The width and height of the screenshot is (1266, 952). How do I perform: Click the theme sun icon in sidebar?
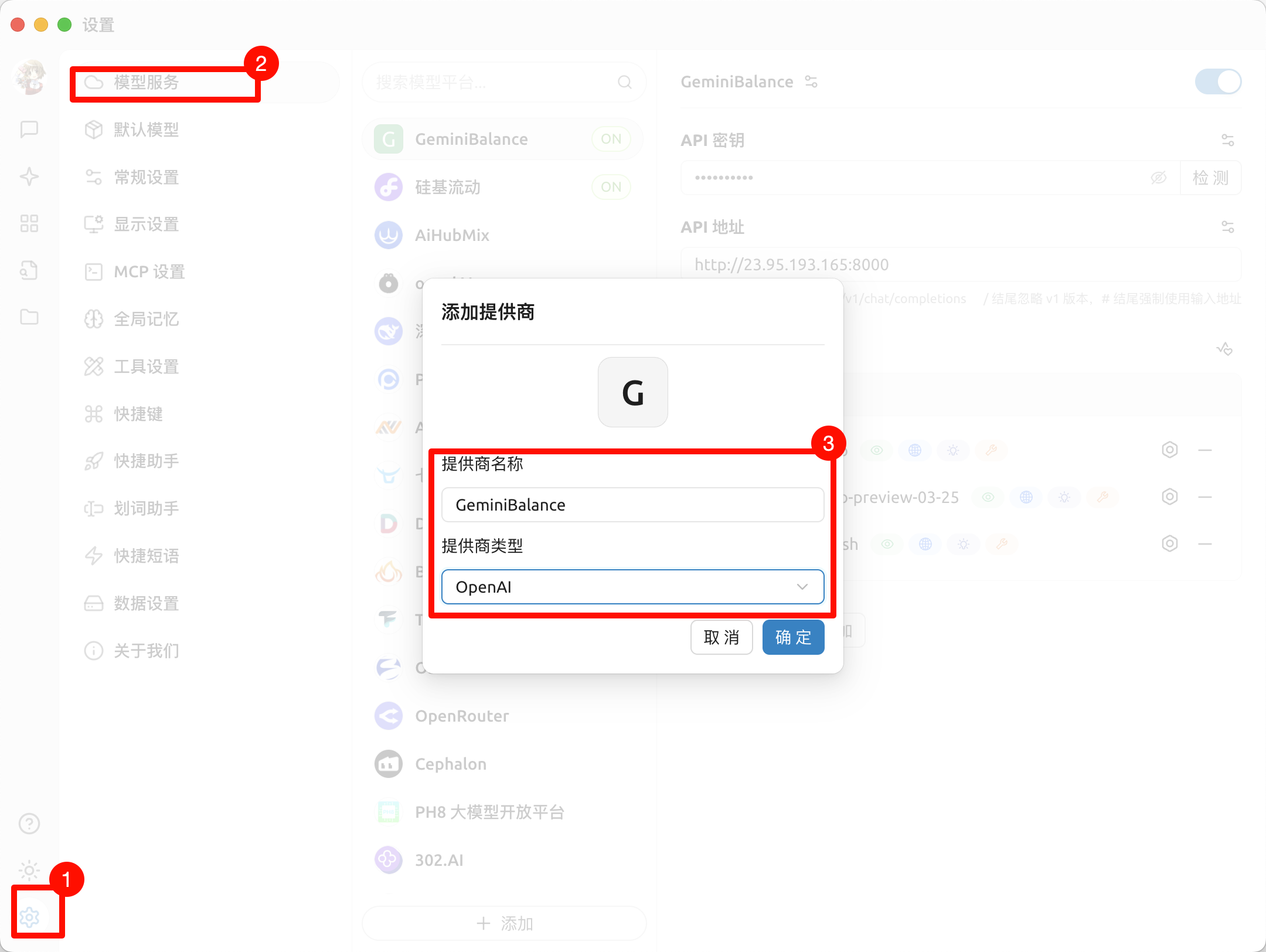[29, 871]
